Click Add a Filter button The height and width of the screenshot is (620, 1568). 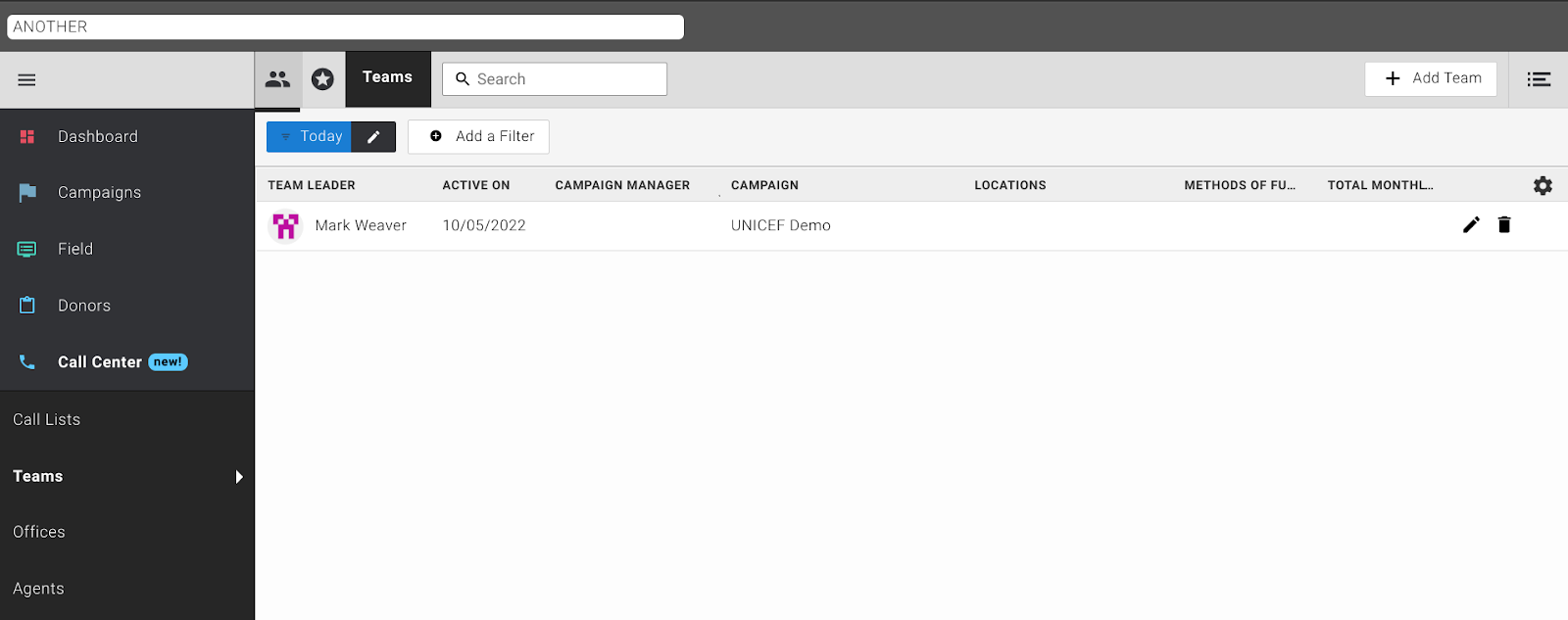tap(478, 137)
